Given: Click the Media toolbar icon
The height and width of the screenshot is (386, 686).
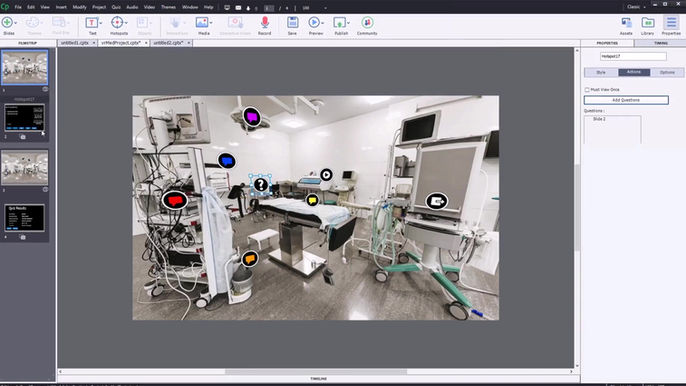Looking at the screenshot, I should 202,22.
